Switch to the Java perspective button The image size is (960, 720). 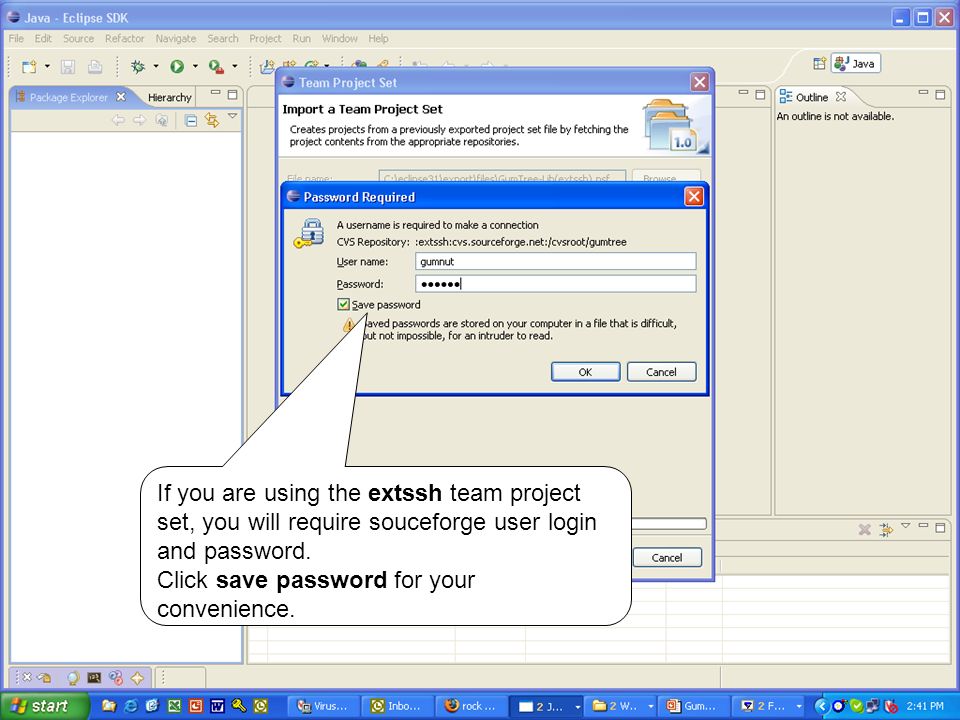[855, 63]
